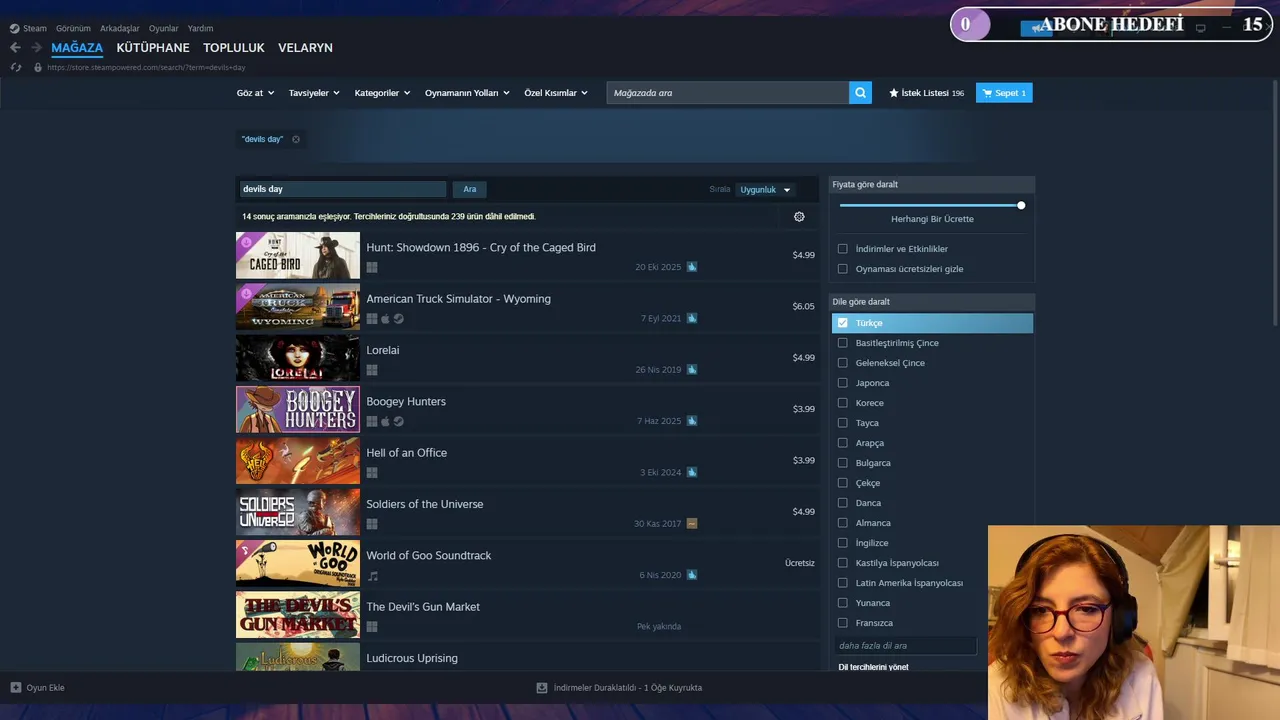Image resolution: width=1280 pixels, height=720 pixels.
Task: Click the price range slider handle
Action: pos(1021,205)
